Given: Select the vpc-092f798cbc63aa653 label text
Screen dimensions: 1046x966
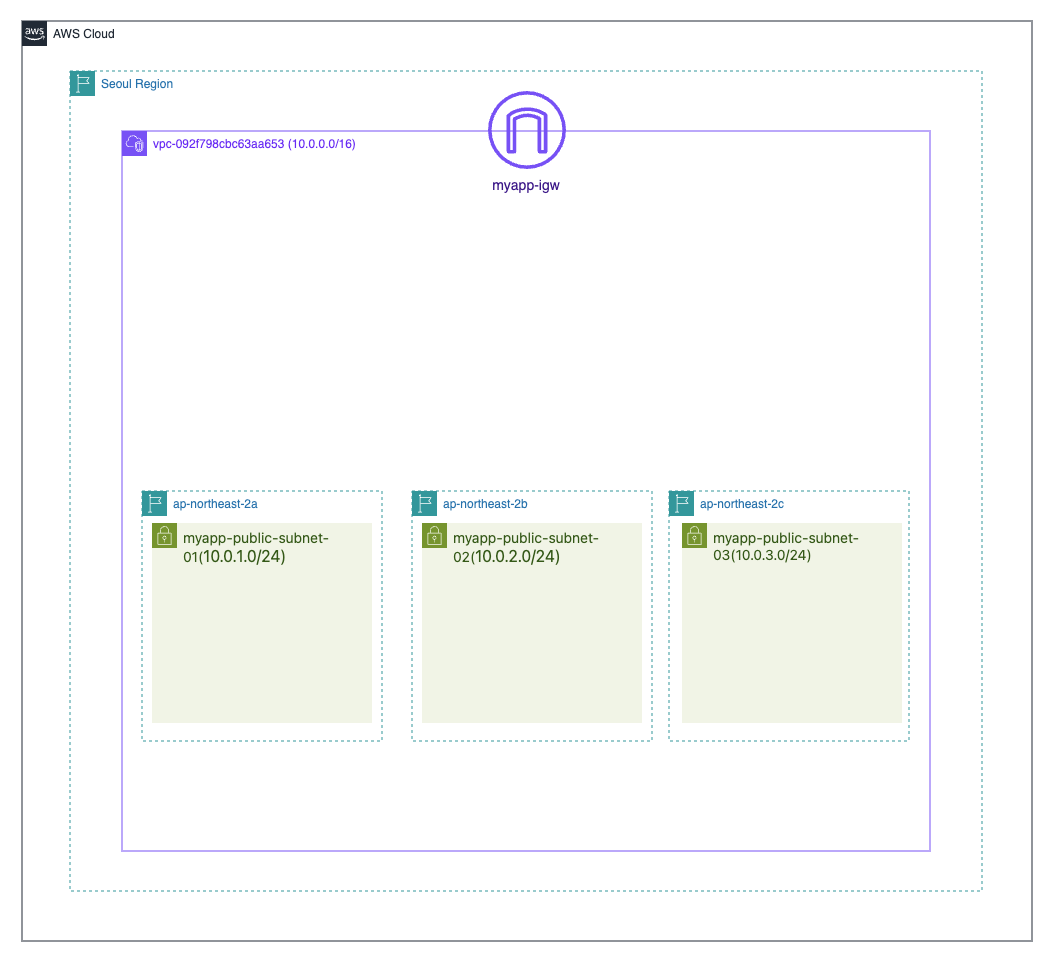Looking at the screenshot, I should pyautogui.click(x=254, y=144).
